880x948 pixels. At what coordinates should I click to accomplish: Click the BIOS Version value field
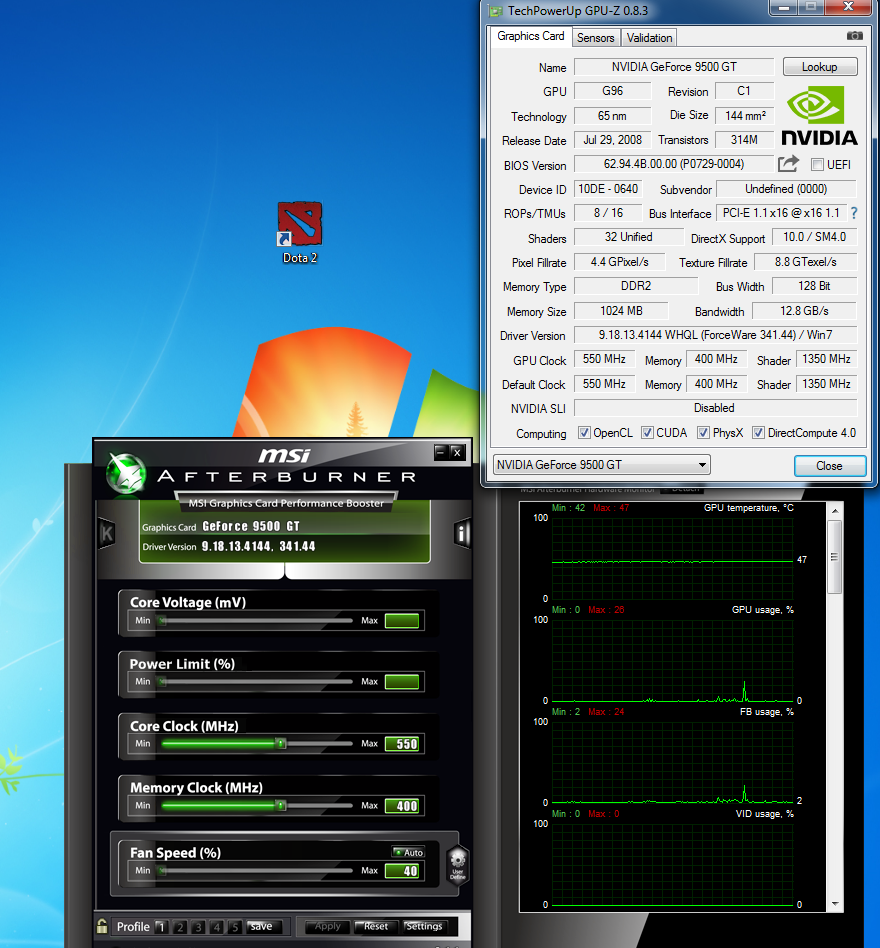point(674,164)
